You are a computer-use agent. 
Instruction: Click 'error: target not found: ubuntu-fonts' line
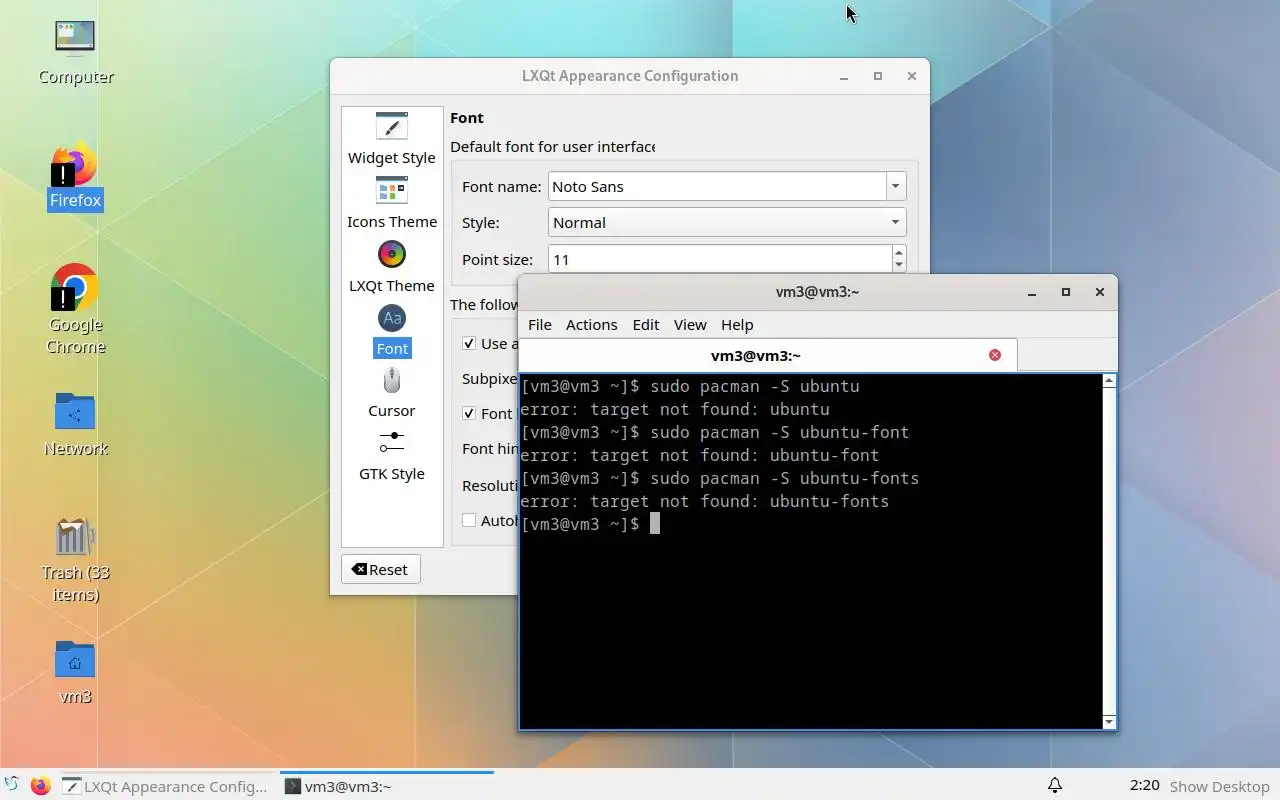[704, 501]
